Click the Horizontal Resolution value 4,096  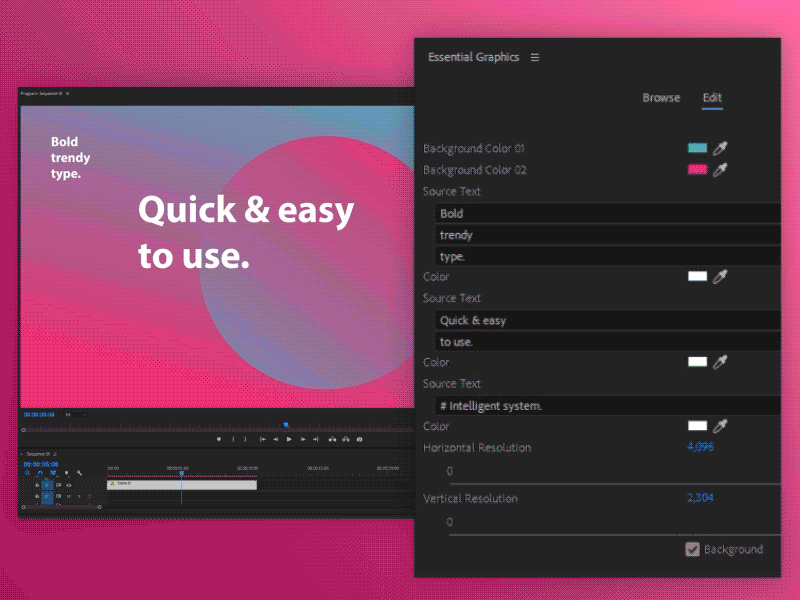tap(700, 447)
